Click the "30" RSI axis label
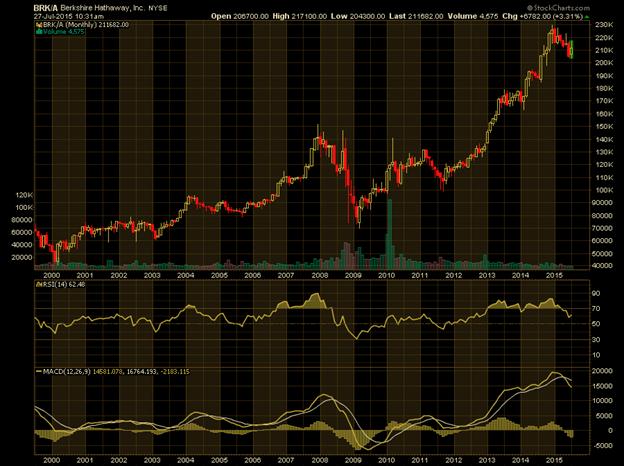Image resolution: width=624 pixels, height=466 pixels. 596,339
